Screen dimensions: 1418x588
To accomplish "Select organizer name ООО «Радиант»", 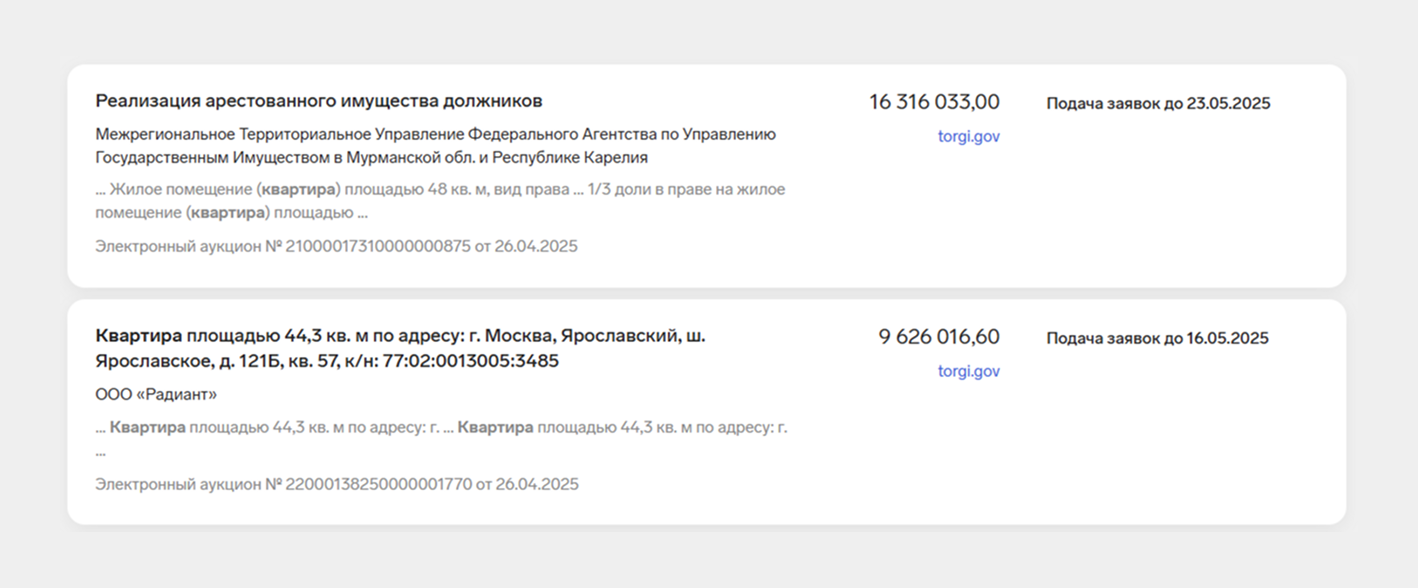I will [156, 394].
